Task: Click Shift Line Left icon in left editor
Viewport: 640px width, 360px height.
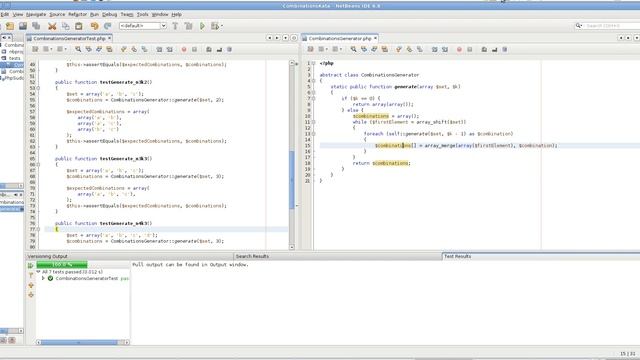Action: (x=159, y=49)
